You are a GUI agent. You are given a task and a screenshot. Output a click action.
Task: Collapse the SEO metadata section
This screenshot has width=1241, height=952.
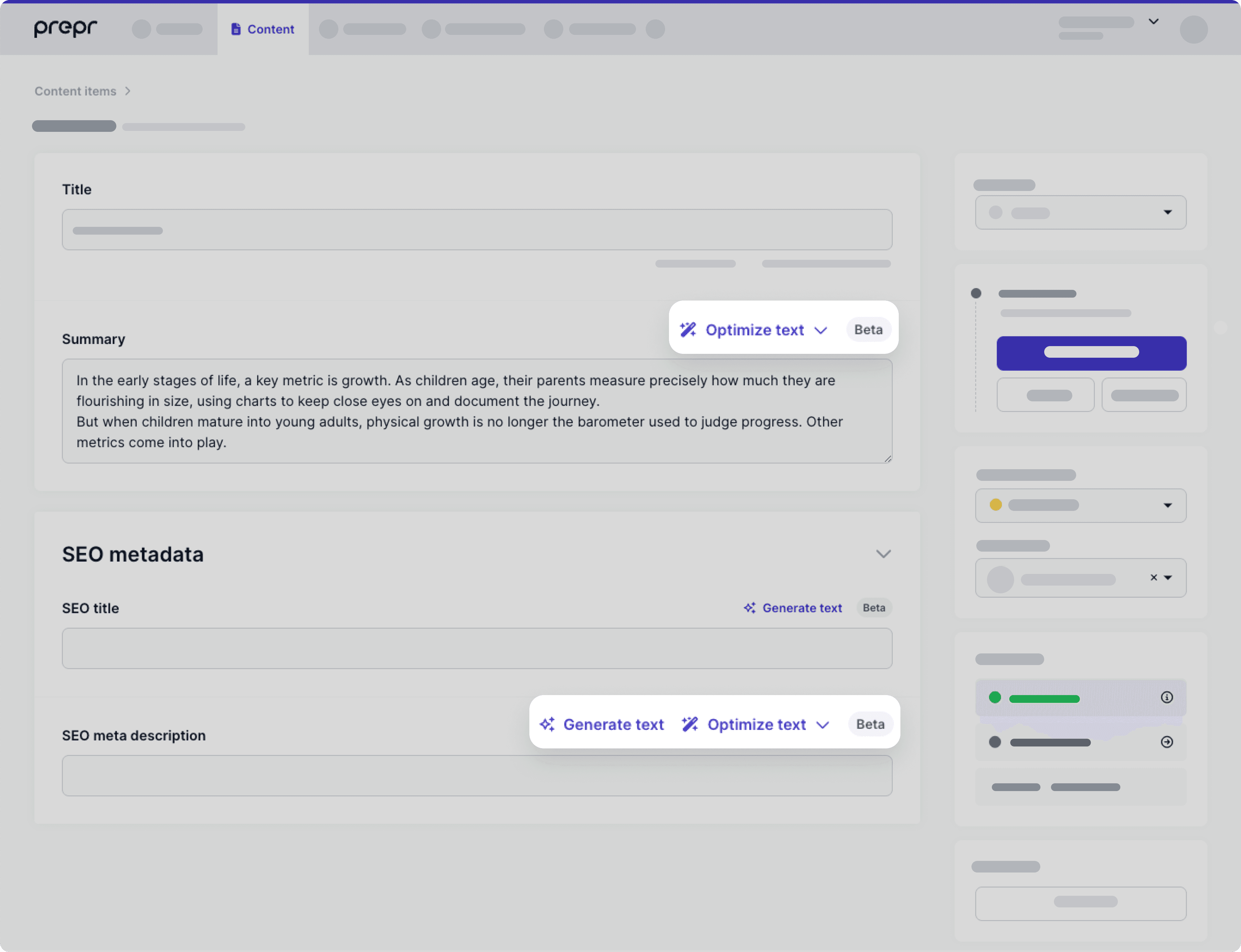click(x=883, y=554)
